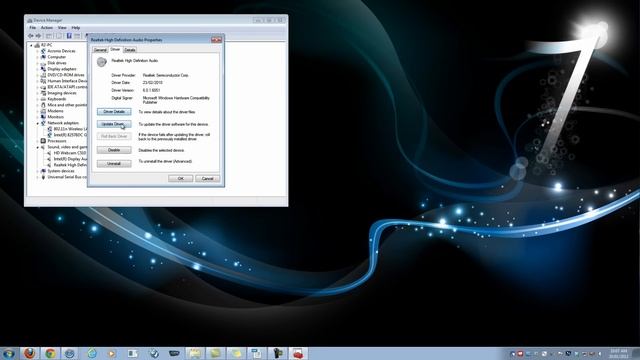This screenshot has height=360, width=640.
Task: Click the Imaging devices category icon
Action: click(x=43, y=93)
